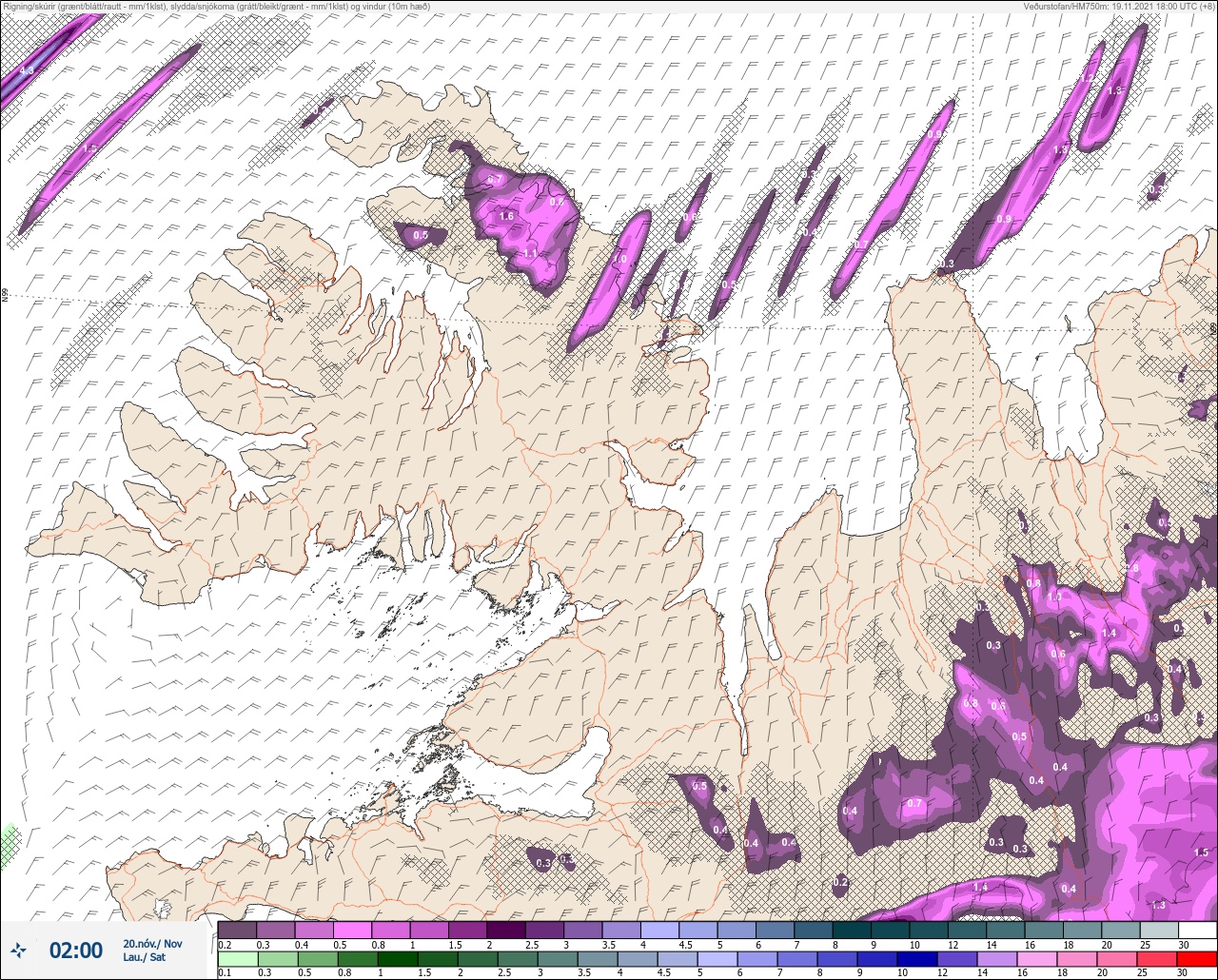Select white 30 swatch in upper legend row
The height and width of the screenshot is (980, 1218).
pyautogui.click(x=1197, y=930)
